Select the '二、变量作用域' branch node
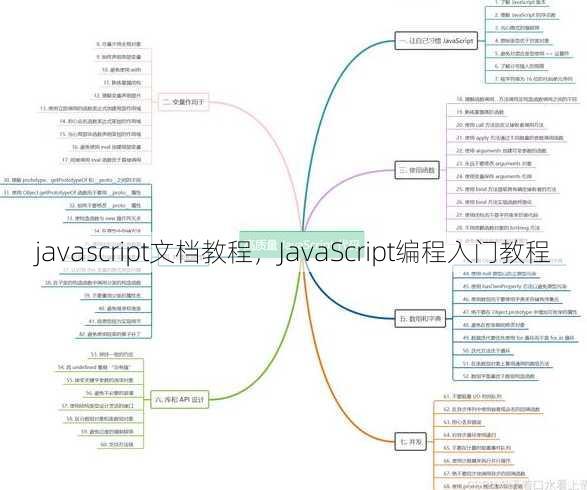This screenshot has width=587, height=490. (x=183, y=102)
